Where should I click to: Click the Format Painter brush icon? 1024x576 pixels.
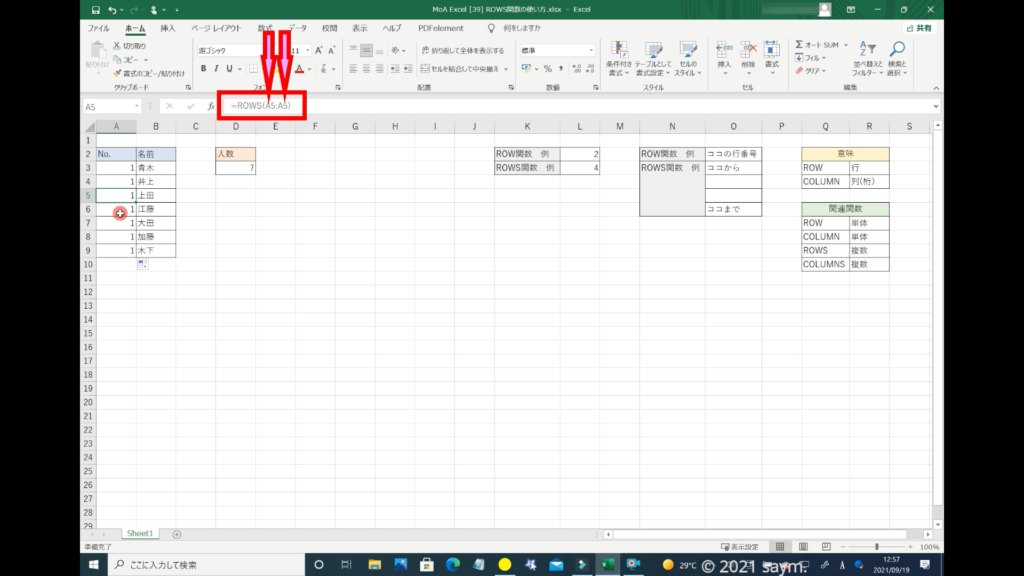pyautogui.click(x=118, y=73)
